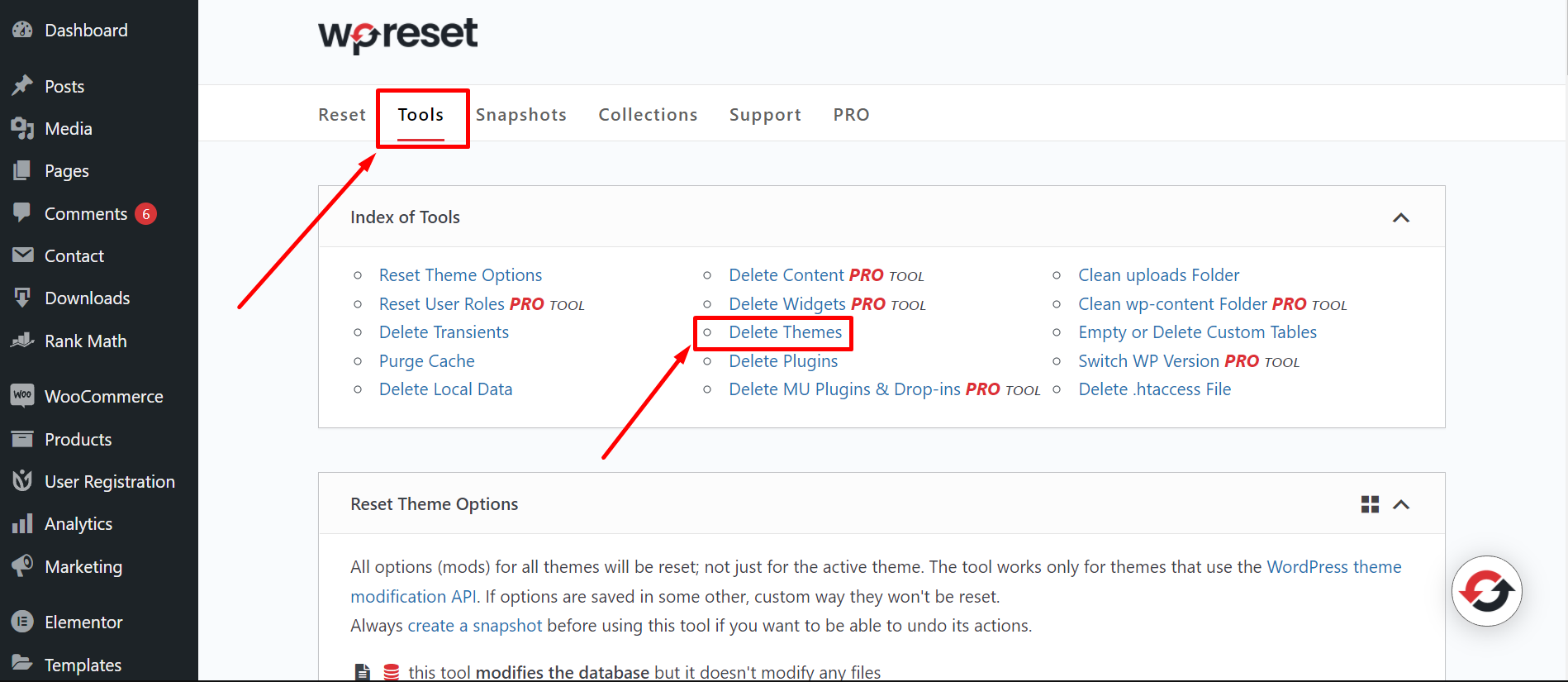1568x682 pixels.
Task: Click the WP Reset logo
Action: [398, 36]
